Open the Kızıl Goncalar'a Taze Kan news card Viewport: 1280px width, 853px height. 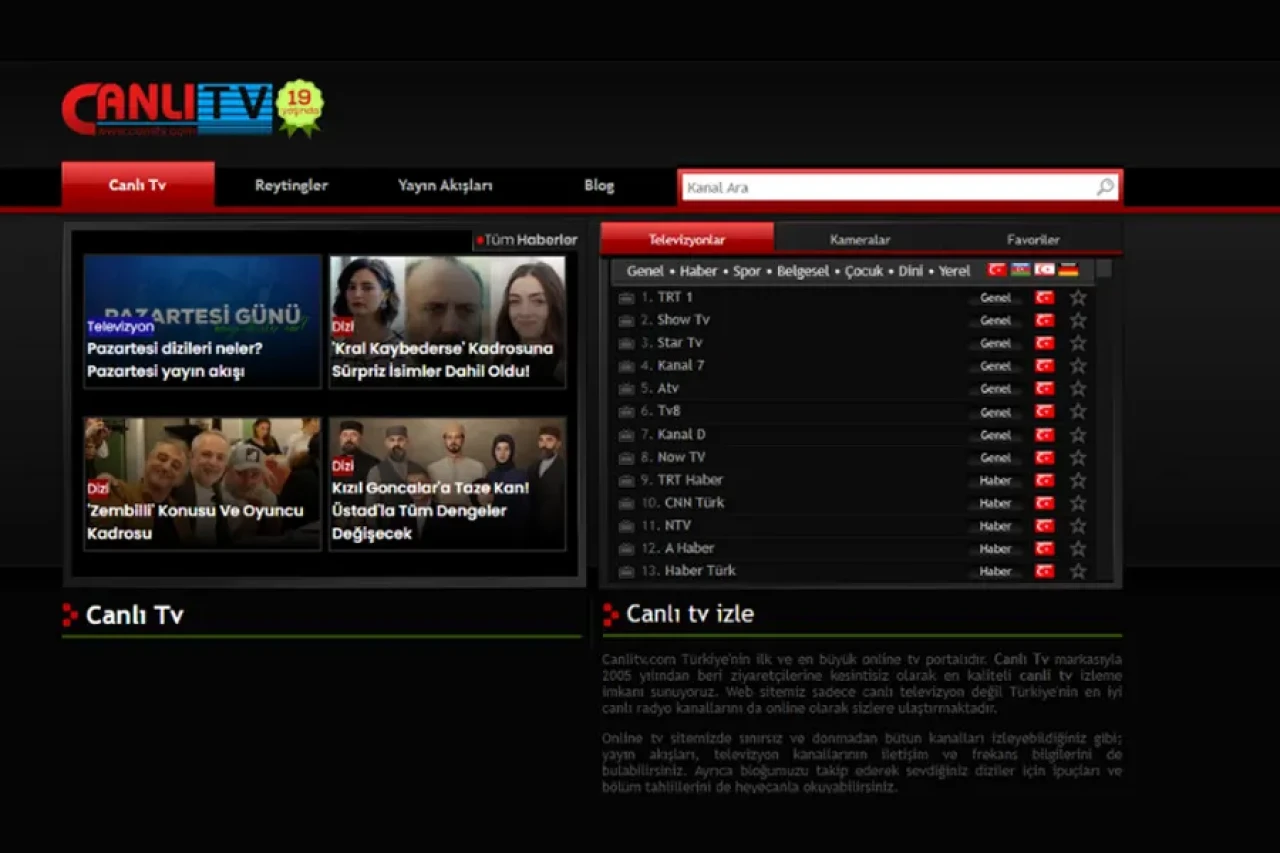coord(448,484)
